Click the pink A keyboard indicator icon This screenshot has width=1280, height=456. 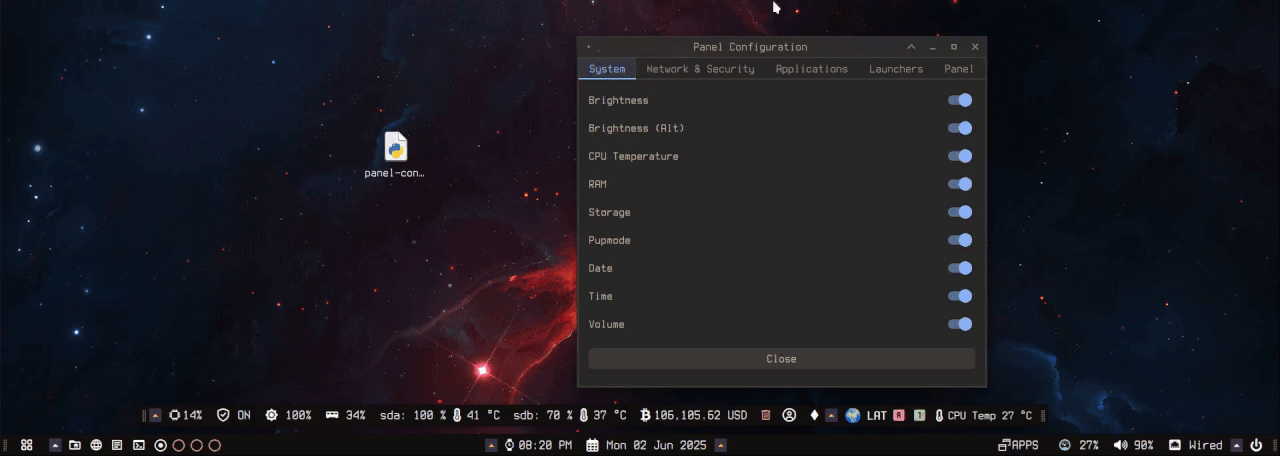point(899,415)
